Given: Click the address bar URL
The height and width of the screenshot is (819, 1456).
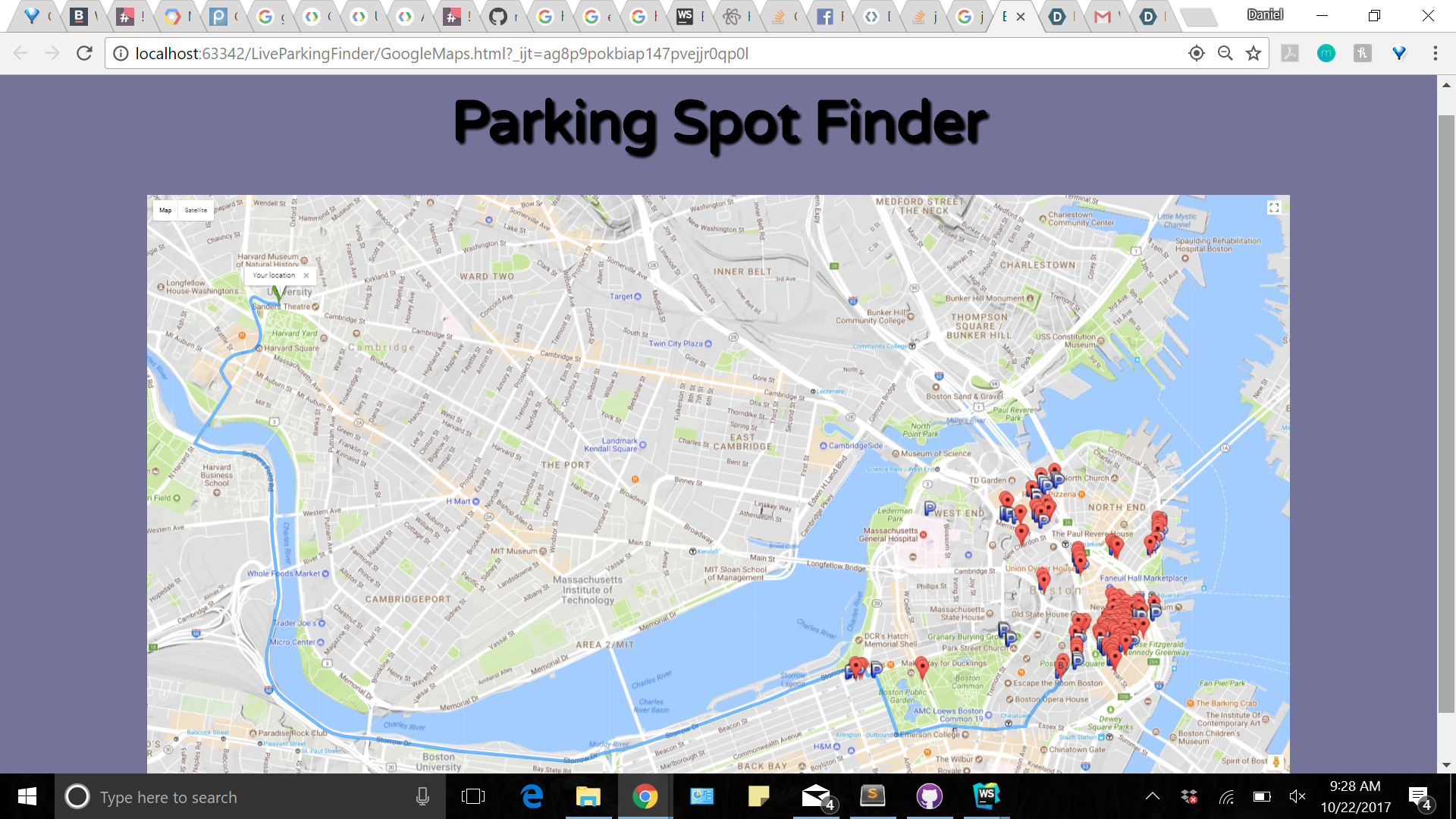Looking at the screenshot, I should tap(441, 53).
